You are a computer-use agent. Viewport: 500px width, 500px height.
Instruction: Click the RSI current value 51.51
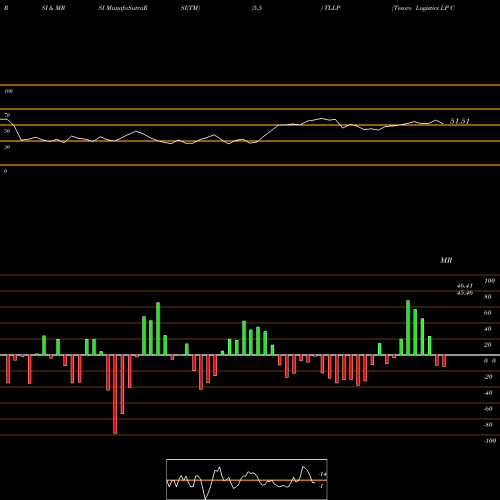pos(460,121)
